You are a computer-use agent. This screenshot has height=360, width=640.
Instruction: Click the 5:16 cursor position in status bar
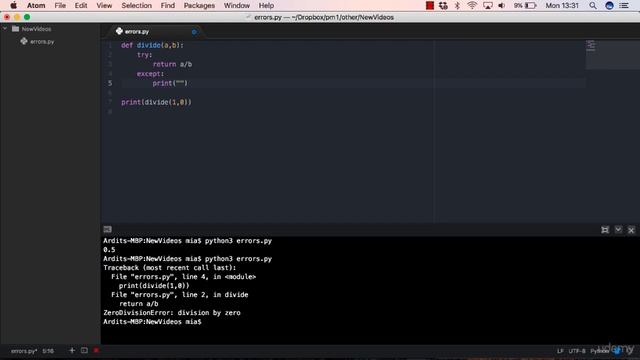click(x=48, y=351)
